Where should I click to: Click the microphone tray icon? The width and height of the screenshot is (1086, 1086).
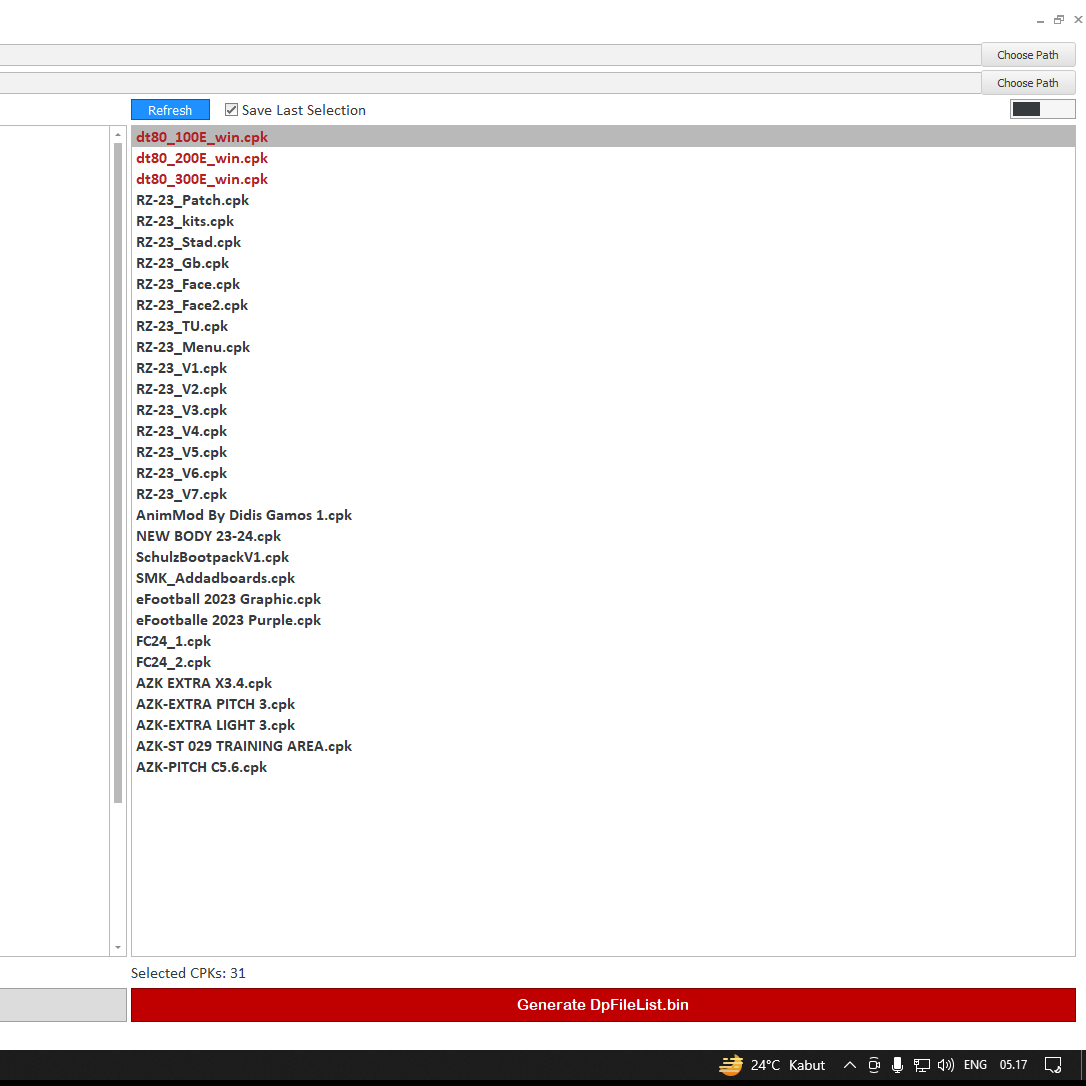point(897,1065)
